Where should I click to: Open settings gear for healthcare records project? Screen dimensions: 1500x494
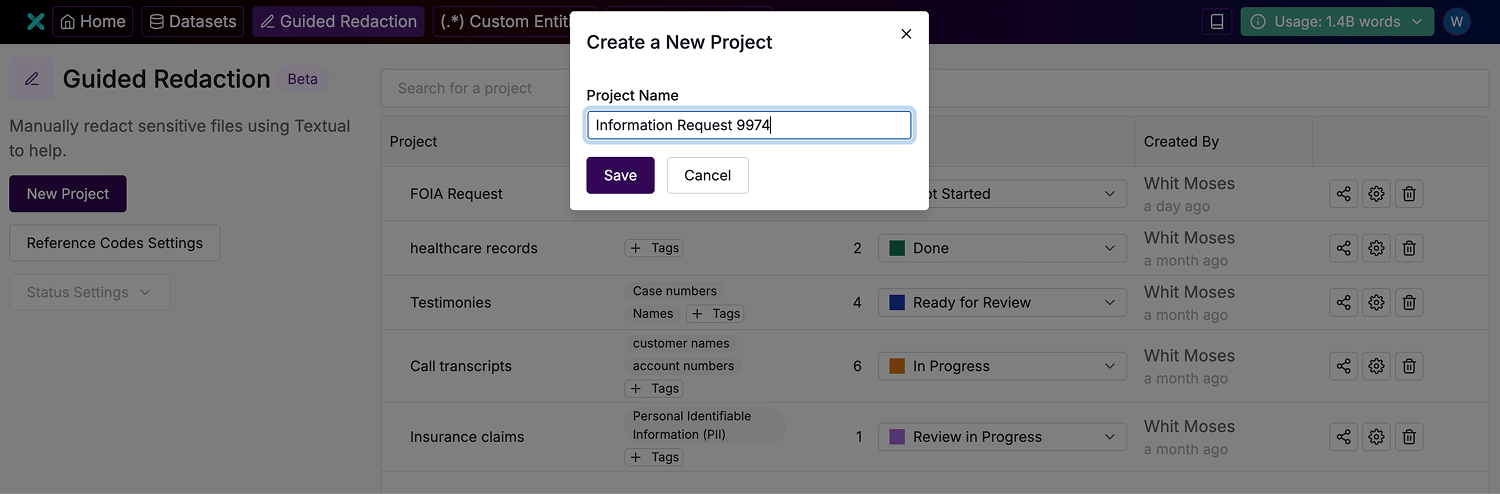click(x=1376, y=248)
